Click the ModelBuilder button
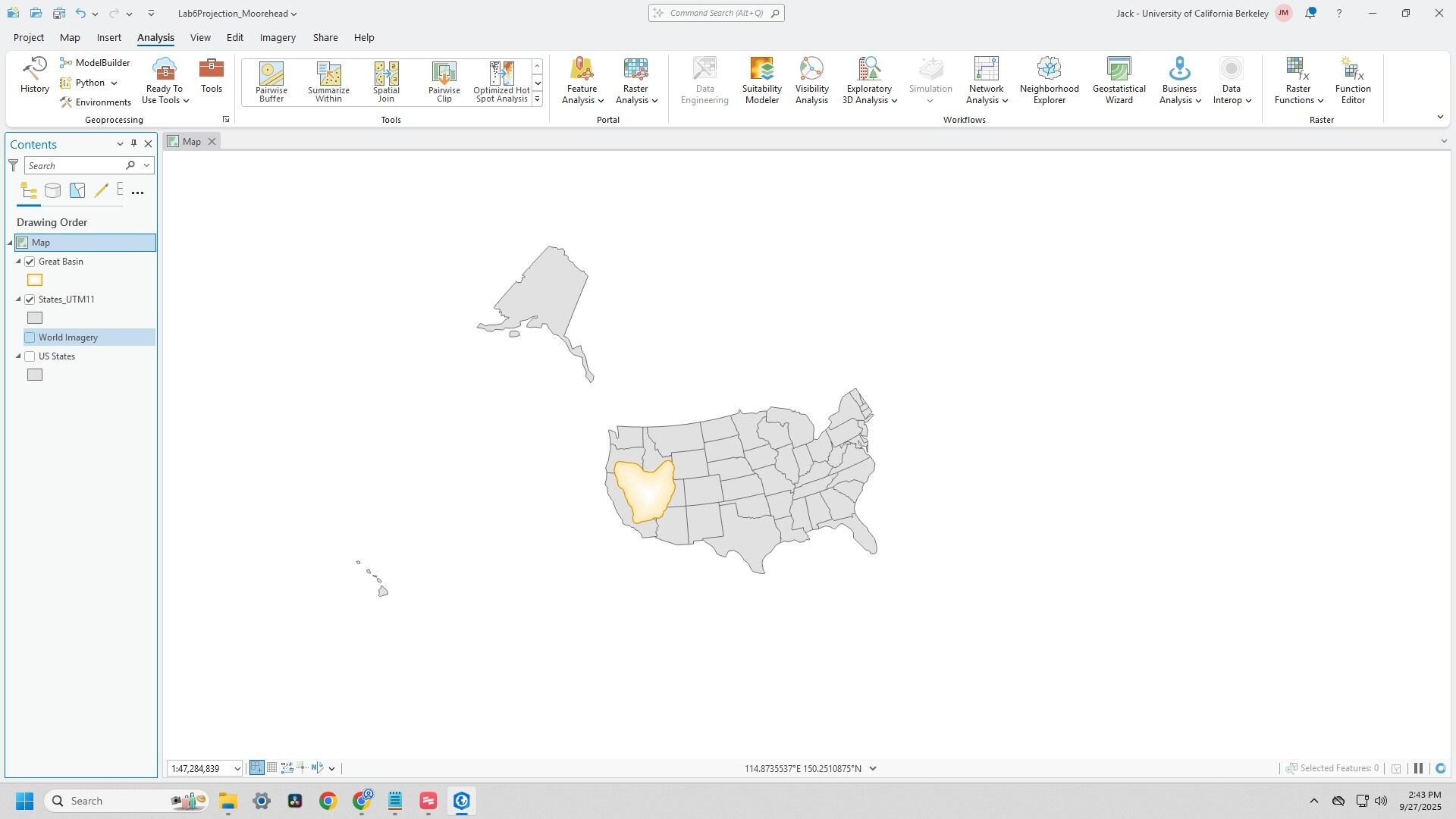Screen dimensions: 1456x819 95,63
